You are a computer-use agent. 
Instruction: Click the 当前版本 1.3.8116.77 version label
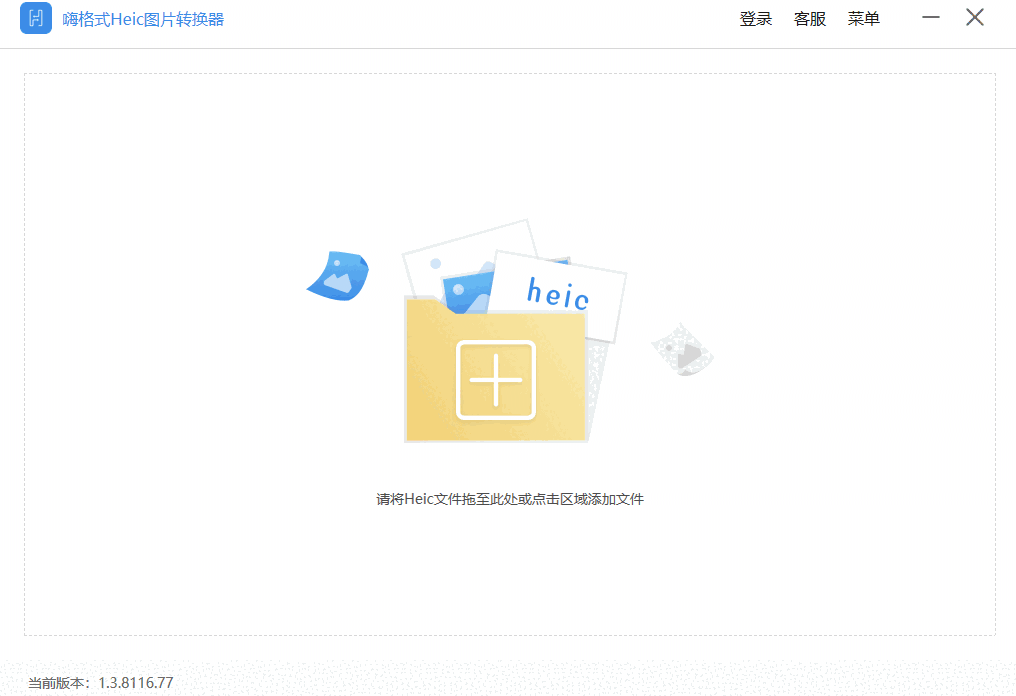[100, 683]
